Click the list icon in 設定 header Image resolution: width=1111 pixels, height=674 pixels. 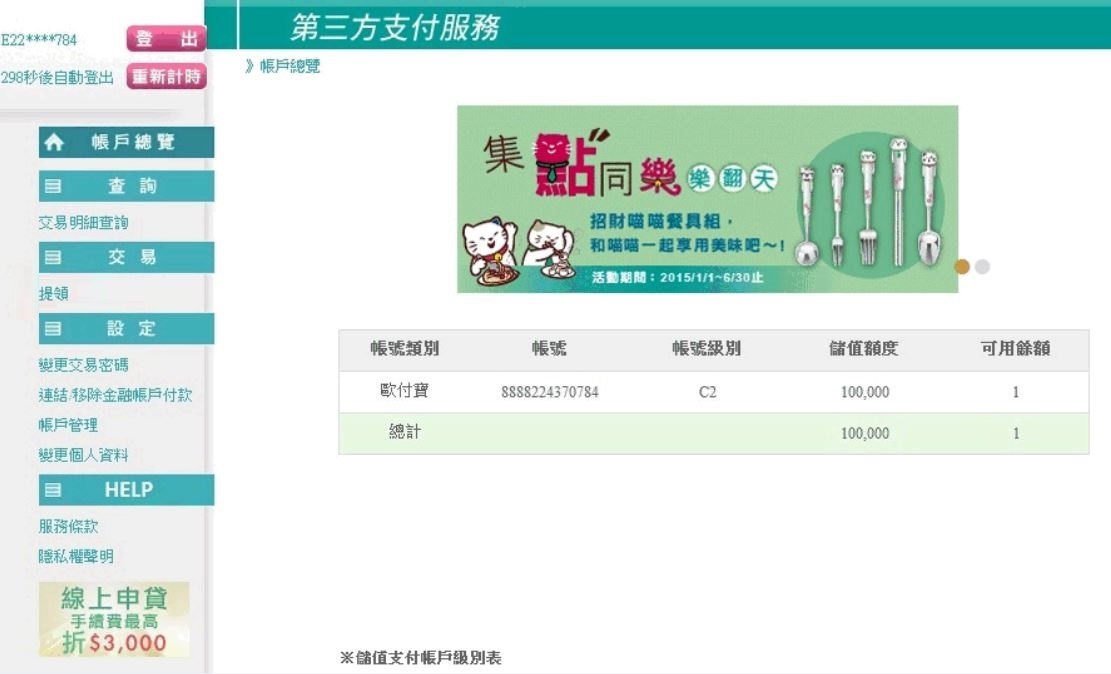pyautogui.click(x=54, y=329)
